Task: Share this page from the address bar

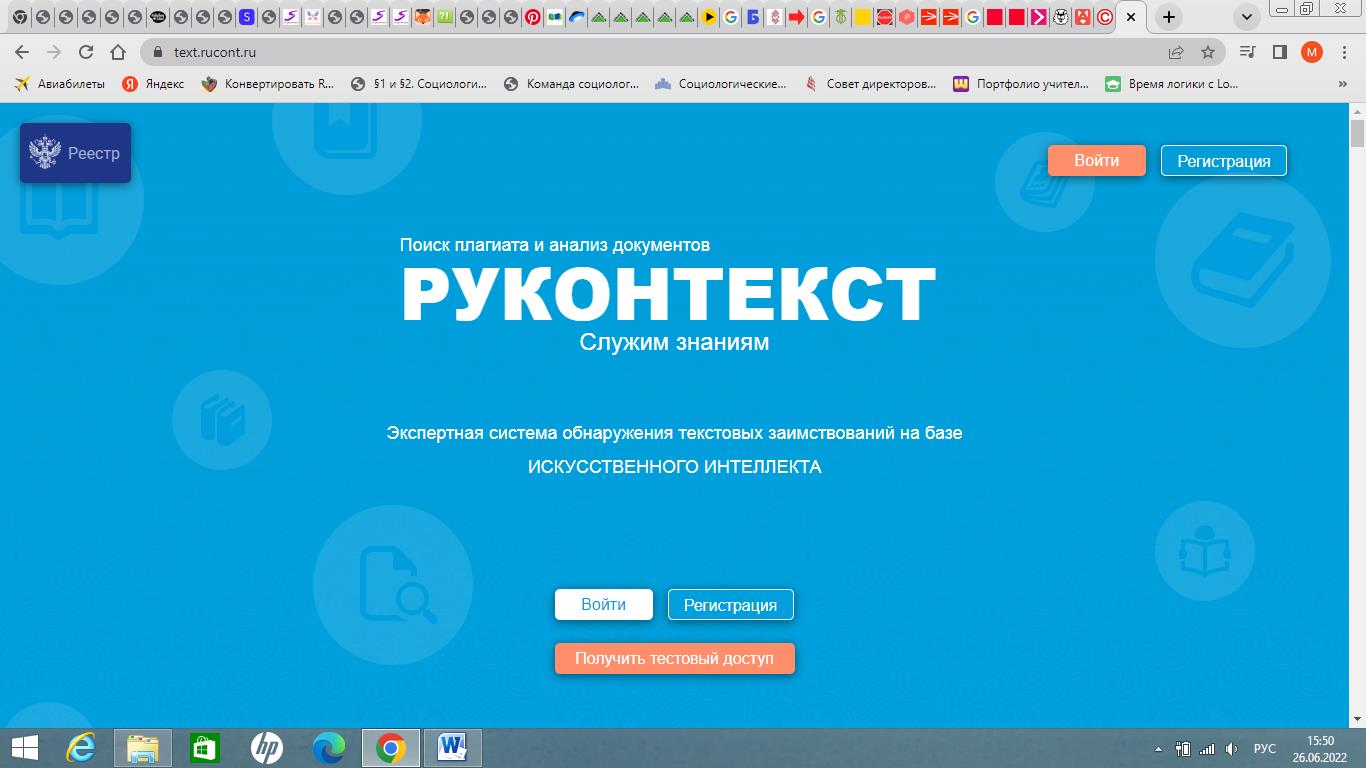Action: [x=1176, y=52]
